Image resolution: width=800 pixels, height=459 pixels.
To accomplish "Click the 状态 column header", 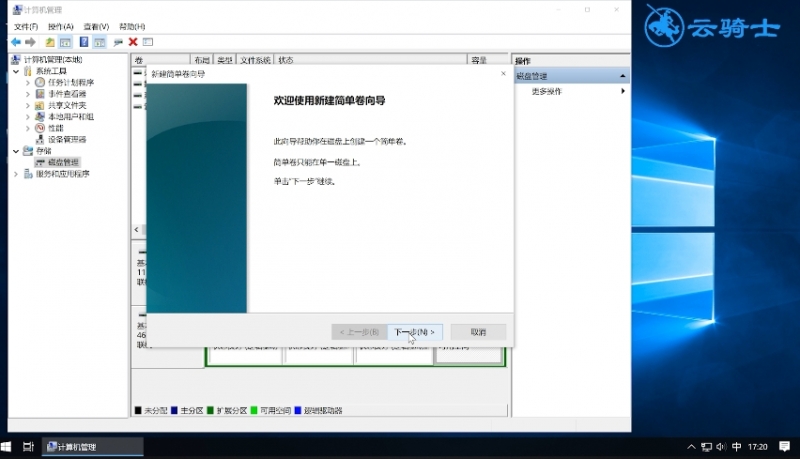I will click(x=370, y=60).
